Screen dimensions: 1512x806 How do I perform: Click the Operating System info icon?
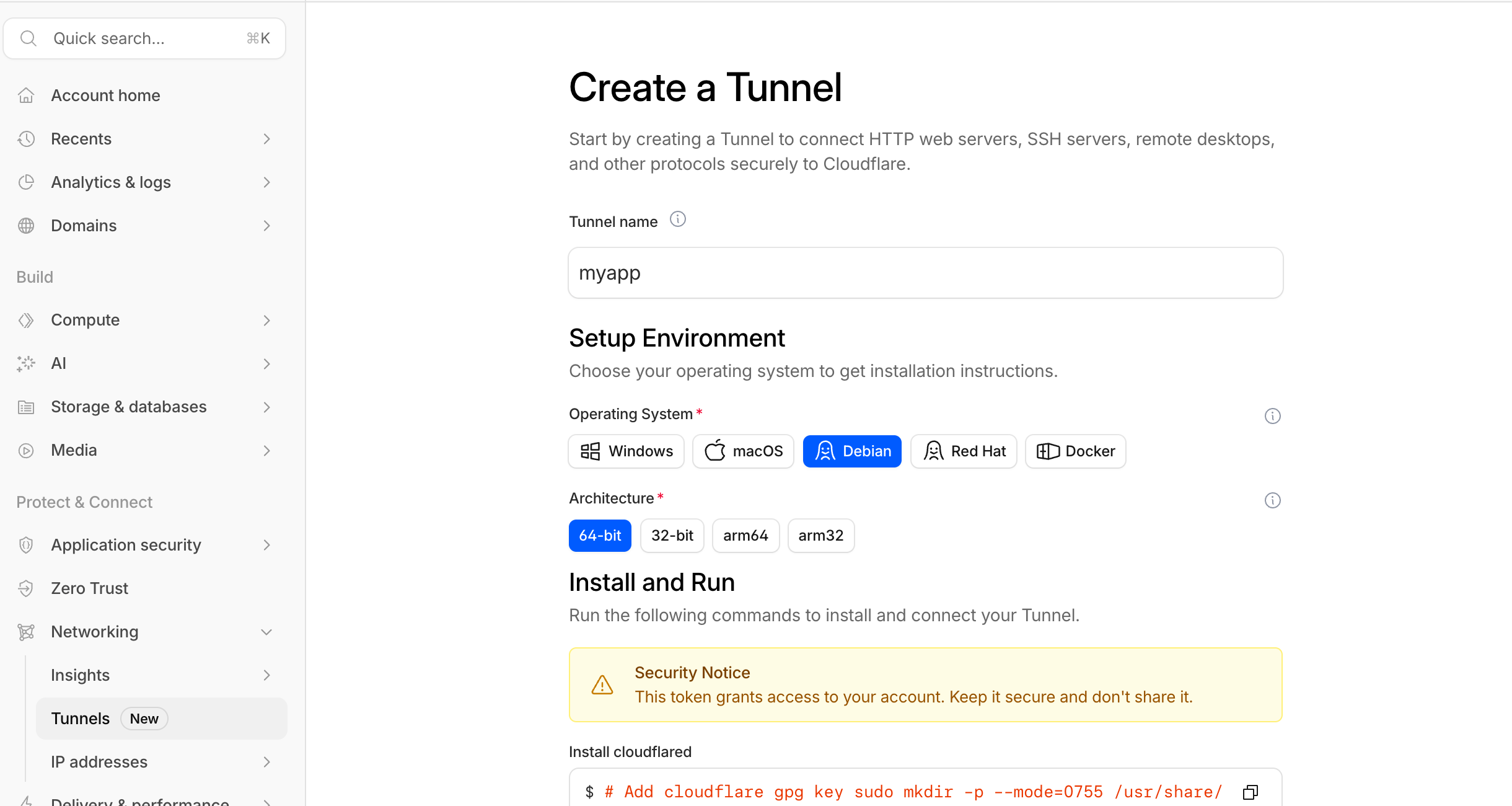(1273, 416)
